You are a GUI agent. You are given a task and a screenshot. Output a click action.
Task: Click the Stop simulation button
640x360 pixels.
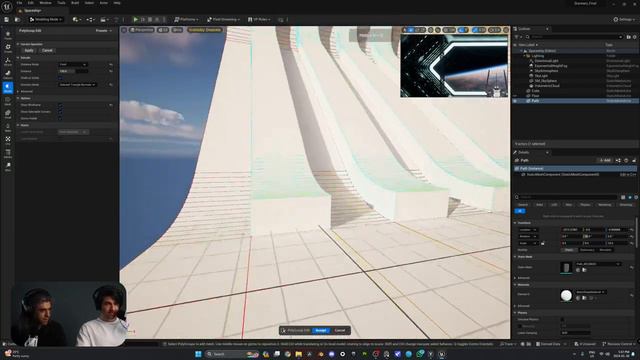[x=150, y=19]
